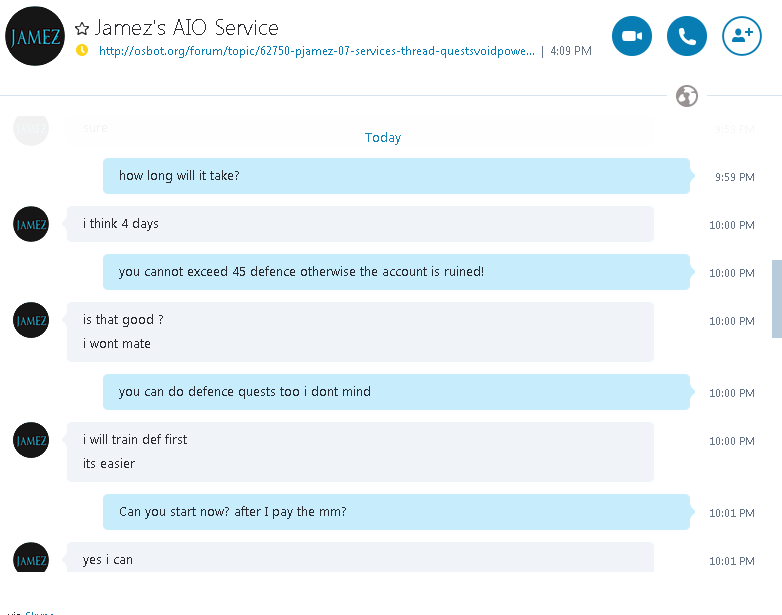This screenshot has width=782, height=615.
Task: Click the conversation scrollbar thumb
Action: 776,298
